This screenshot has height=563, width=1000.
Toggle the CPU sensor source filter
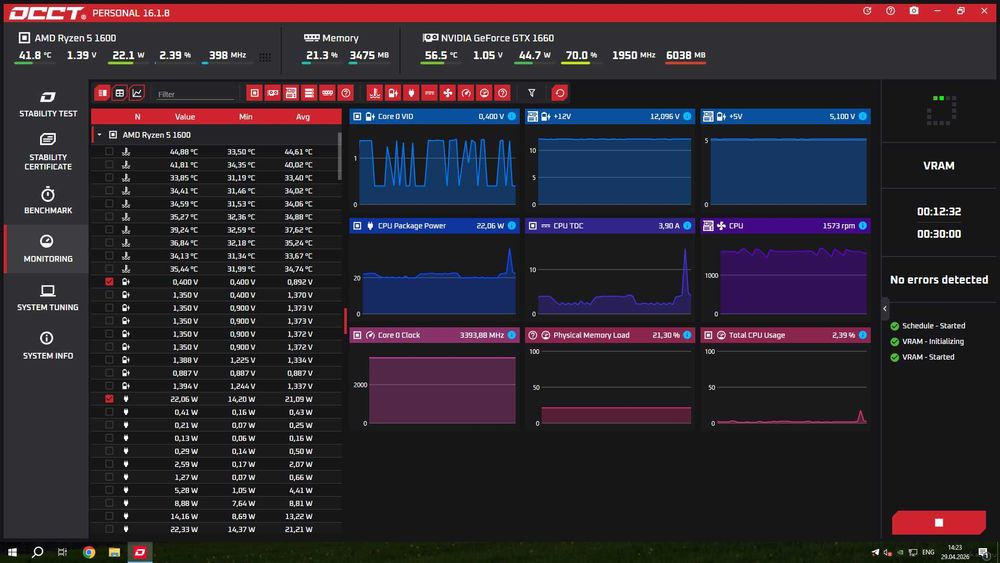[x=254, y=93]
